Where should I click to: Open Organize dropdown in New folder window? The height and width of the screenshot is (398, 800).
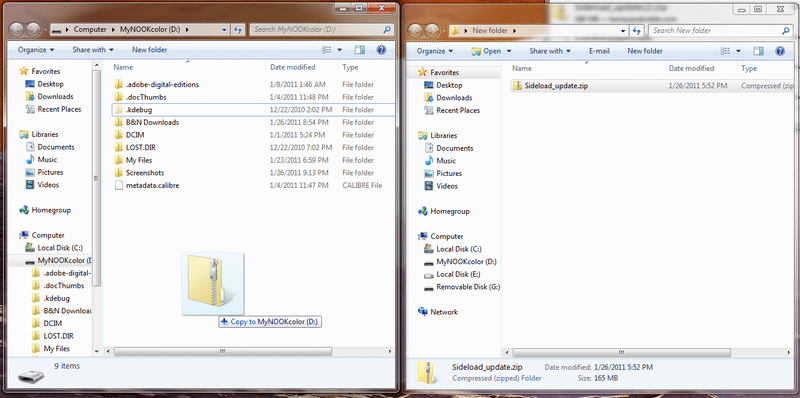point(435,51)
